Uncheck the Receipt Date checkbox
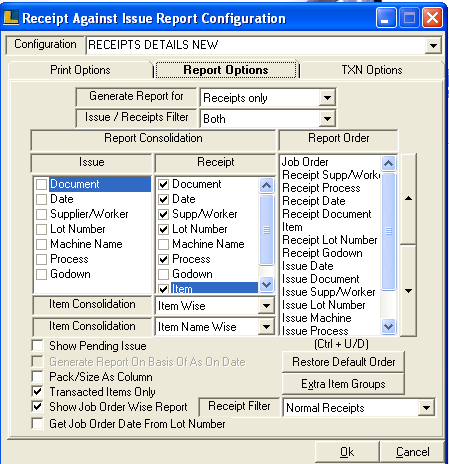The width and height of the screenshot is (449, 464). (163, 199)
